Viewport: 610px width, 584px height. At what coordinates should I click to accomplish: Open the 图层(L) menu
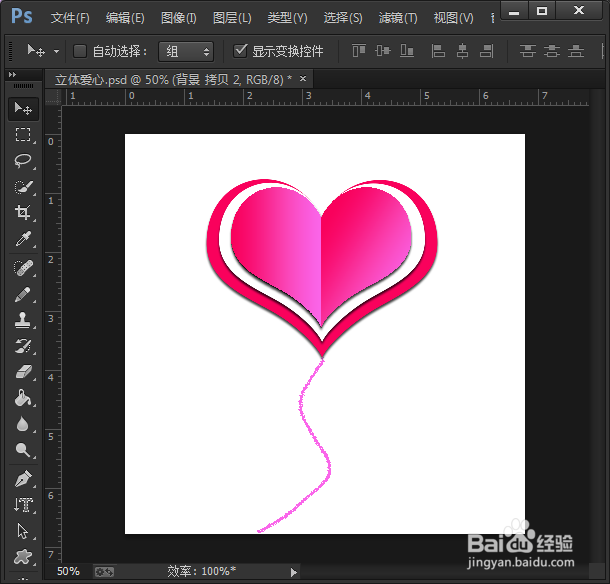(x=232, y=18)
